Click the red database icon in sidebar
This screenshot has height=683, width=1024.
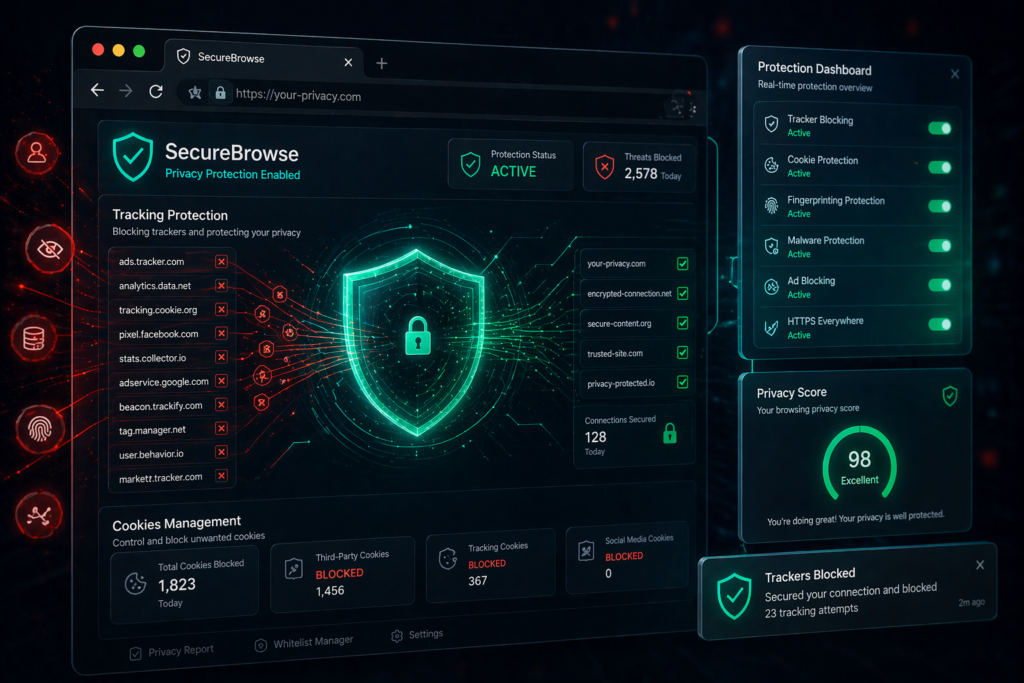(x=35, y=337)
